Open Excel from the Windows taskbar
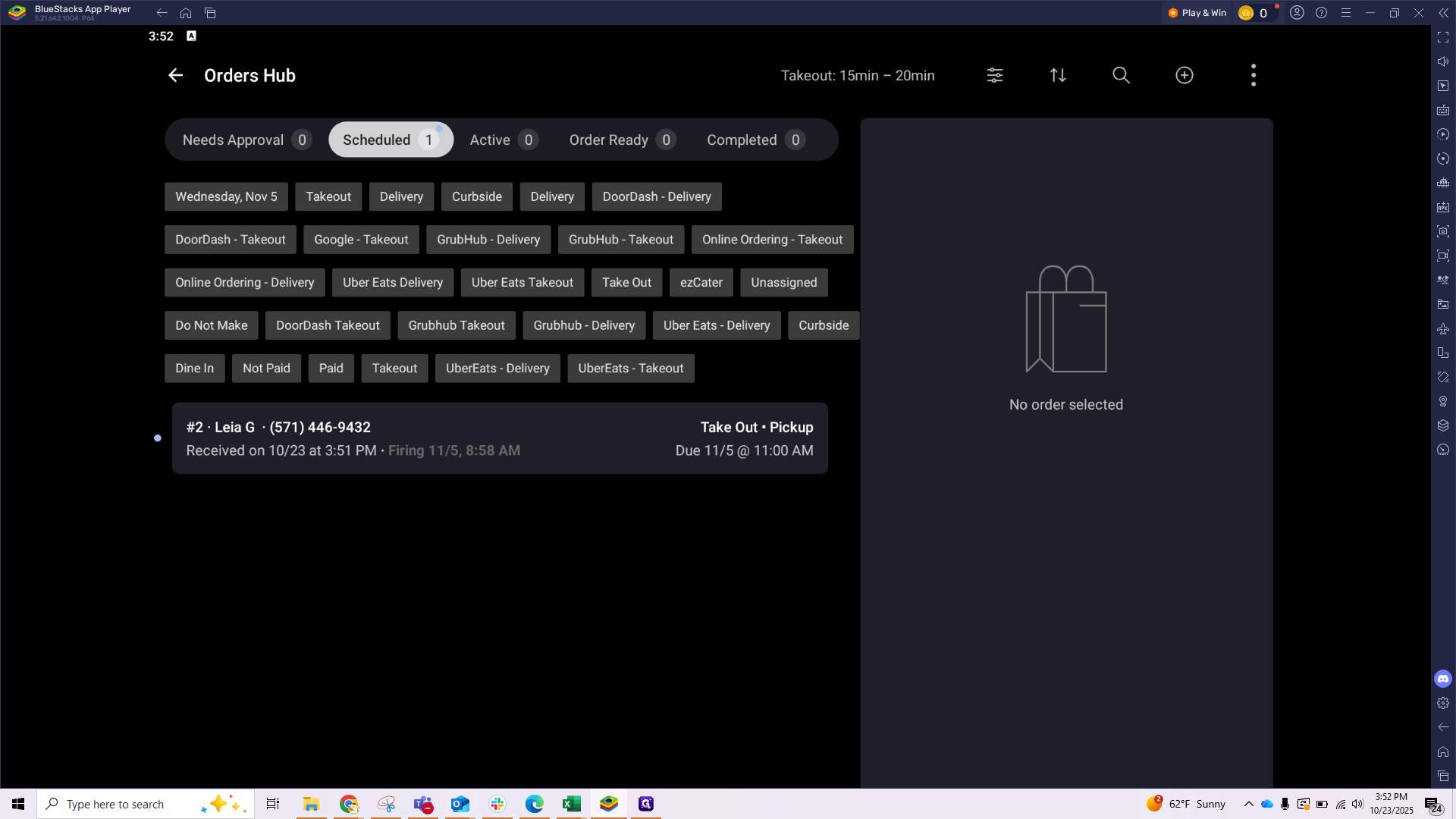This screenshot has height=819, width=1456. click(x=571, y=804)
